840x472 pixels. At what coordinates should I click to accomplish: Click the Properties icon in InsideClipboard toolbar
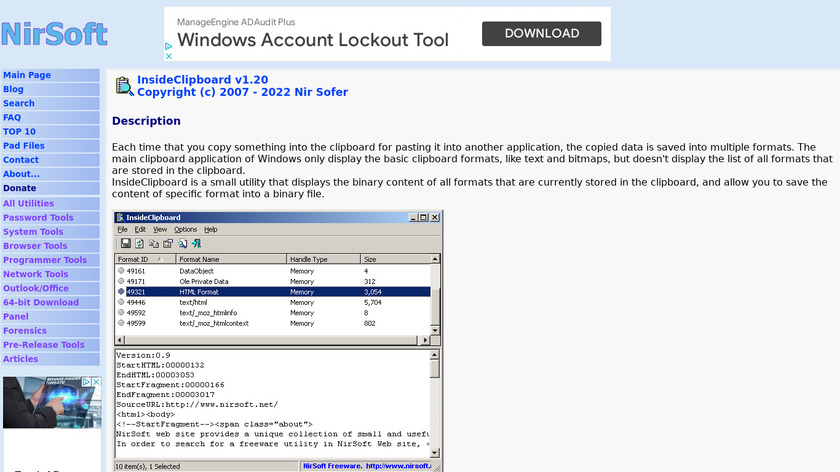click(x=168, y=243)
